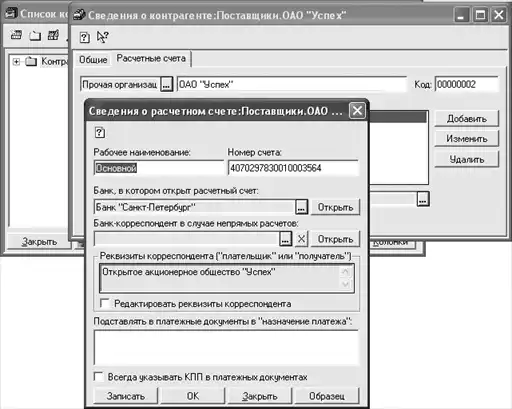Image resolution: width=512 pixels, height=409 pixels.
Task: Activate the What's This help pointer icon
Action: (103, 37)
